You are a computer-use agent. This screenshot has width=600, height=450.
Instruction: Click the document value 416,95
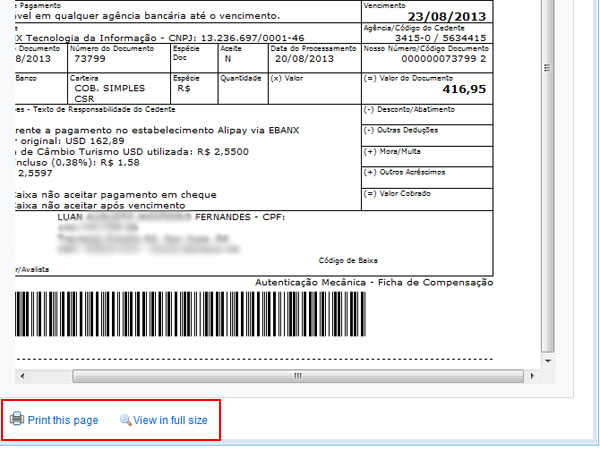(x=464, y=89)
